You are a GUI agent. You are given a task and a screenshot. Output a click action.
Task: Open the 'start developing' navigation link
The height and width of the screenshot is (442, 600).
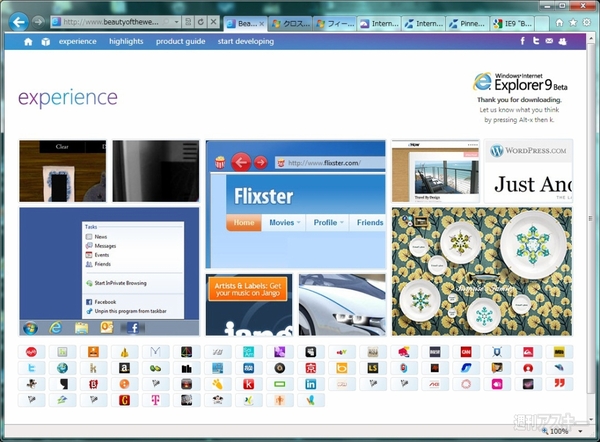tap(246, 41)
